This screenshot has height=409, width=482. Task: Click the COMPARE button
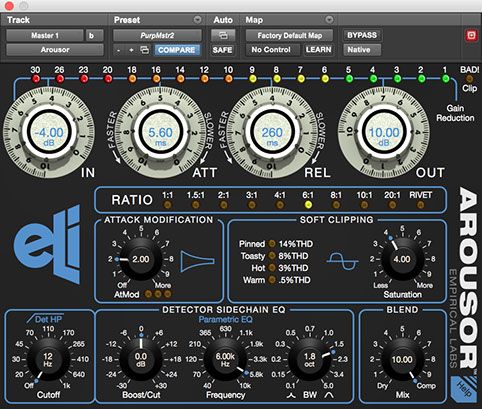[177, 50]
